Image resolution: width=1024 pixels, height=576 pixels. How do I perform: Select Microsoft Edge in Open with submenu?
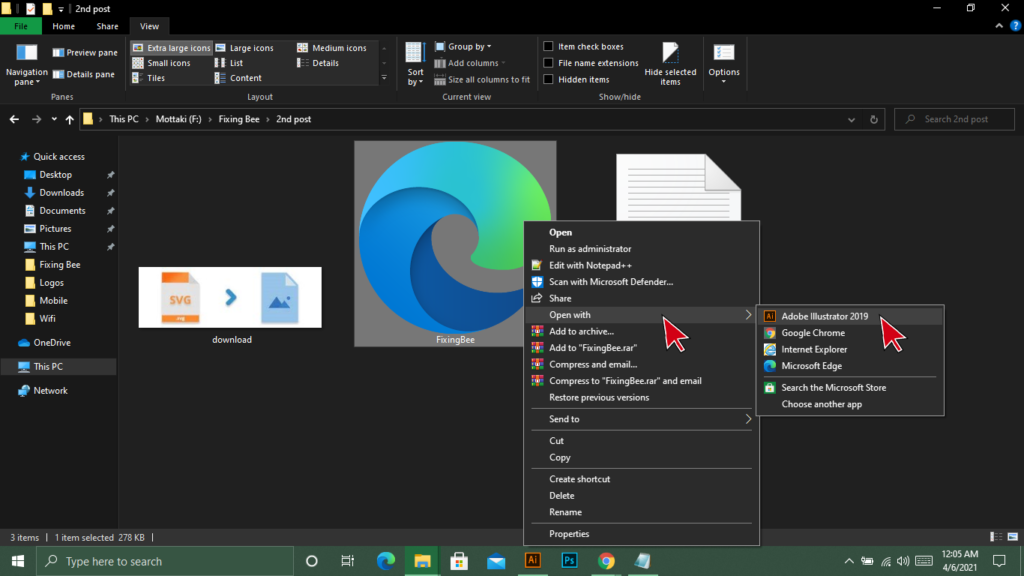(850, 366)
